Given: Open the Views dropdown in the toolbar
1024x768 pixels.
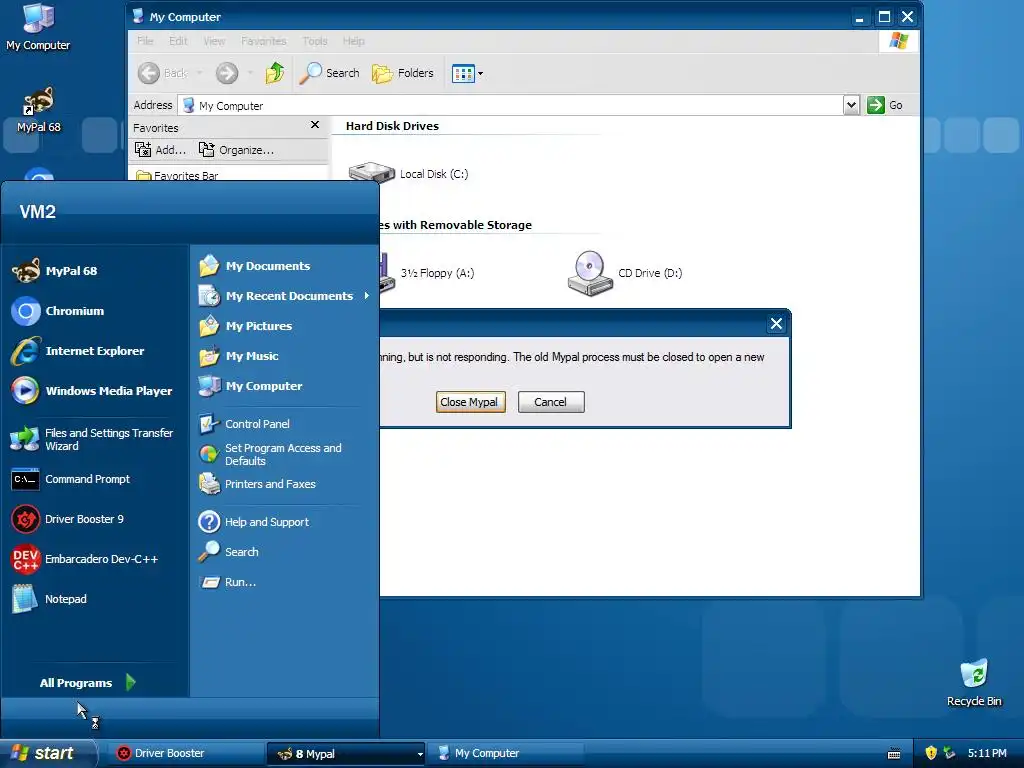Looking at the screenshot, I should pos(468,73).
